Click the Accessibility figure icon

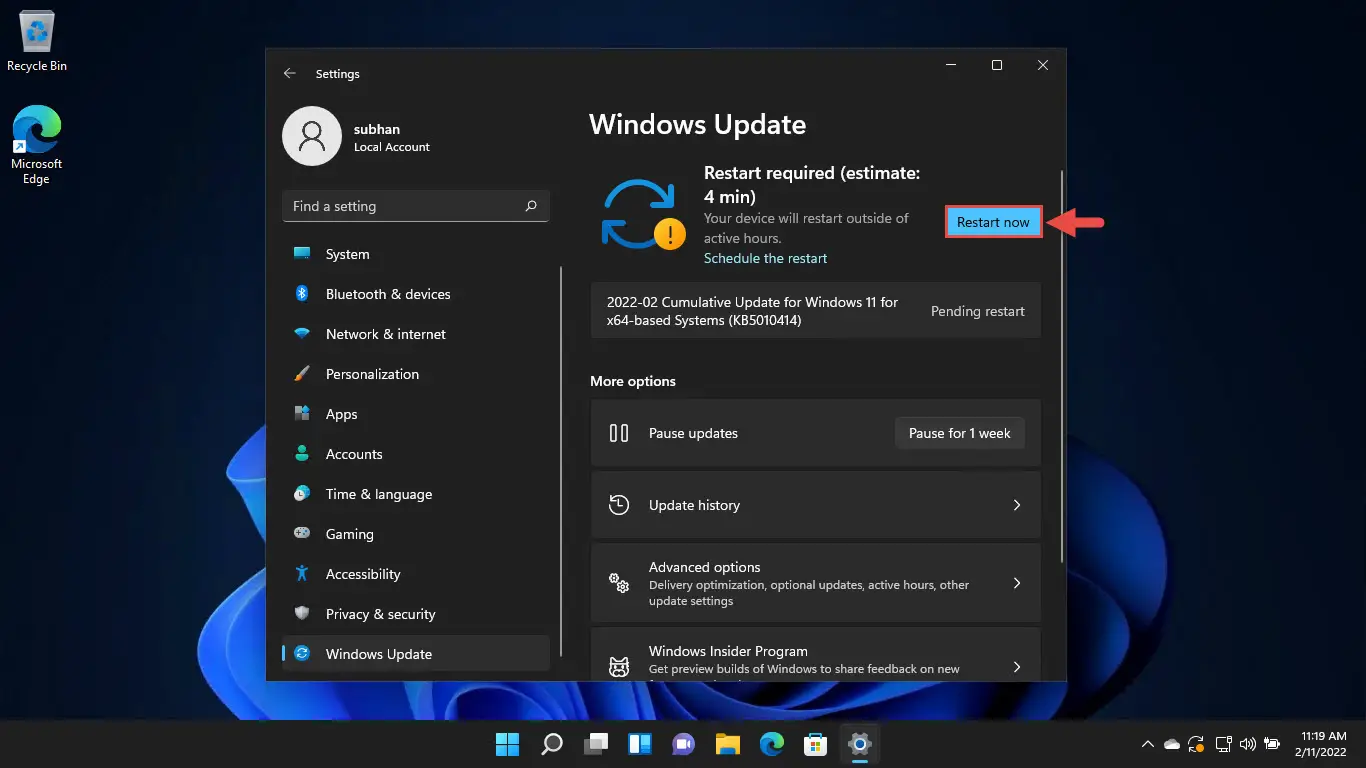click(x=302, y=574)
